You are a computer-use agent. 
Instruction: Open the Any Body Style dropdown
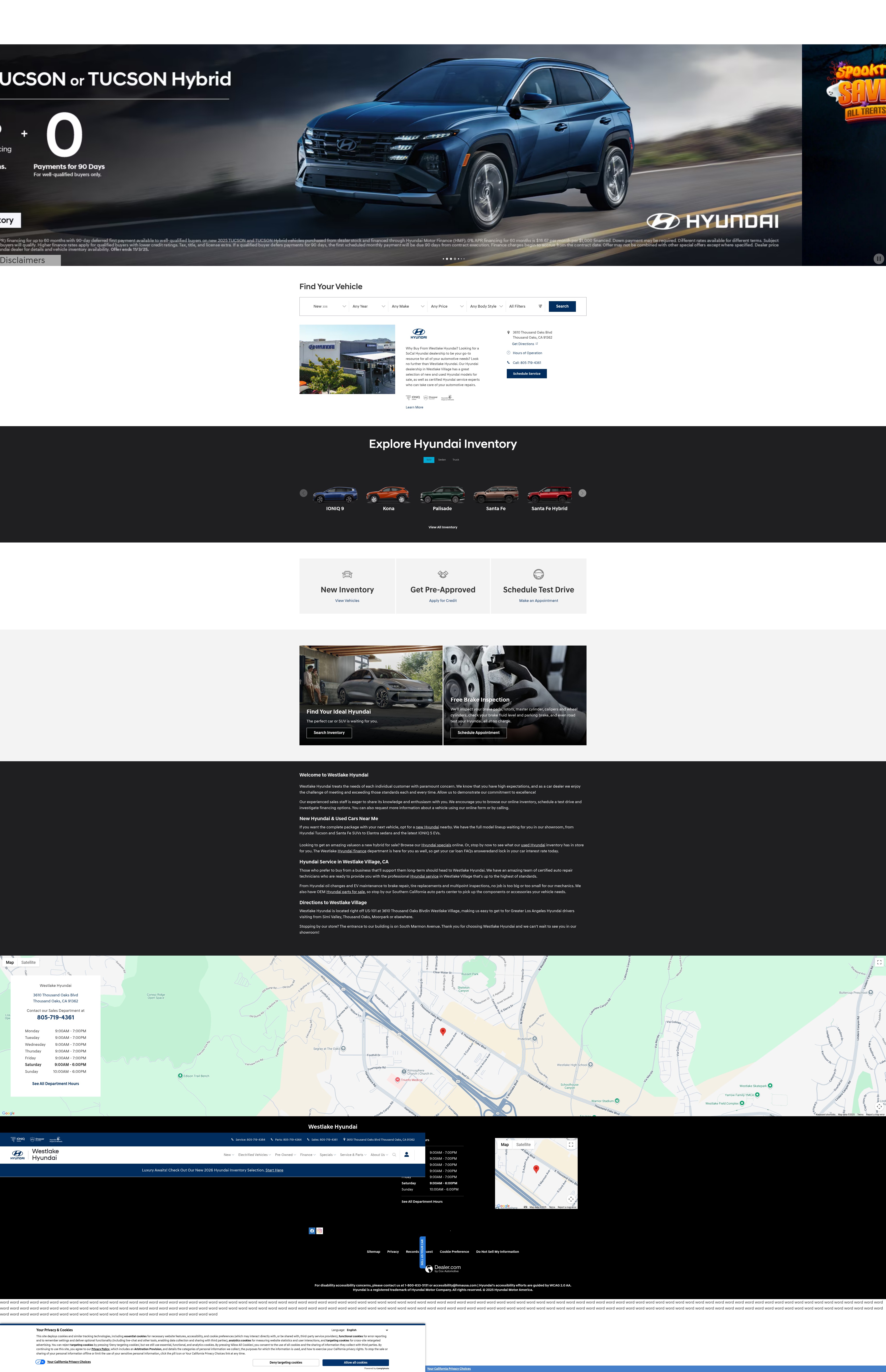[x=486, y=306]
